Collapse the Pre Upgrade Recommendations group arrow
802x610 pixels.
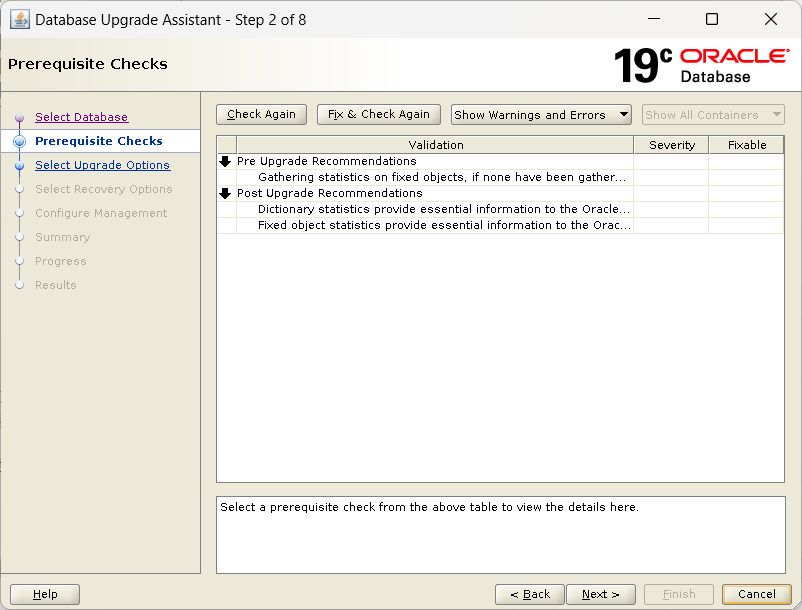click(x=225, y=162)
